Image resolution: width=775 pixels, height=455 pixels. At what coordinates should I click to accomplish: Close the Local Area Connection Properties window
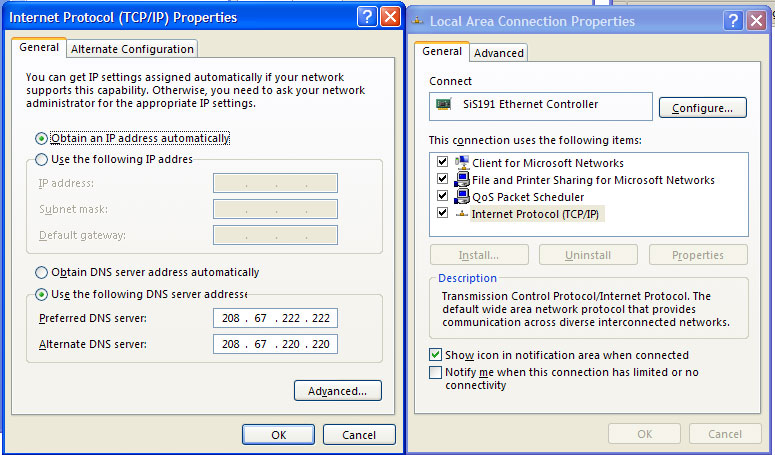click(756, 21)
